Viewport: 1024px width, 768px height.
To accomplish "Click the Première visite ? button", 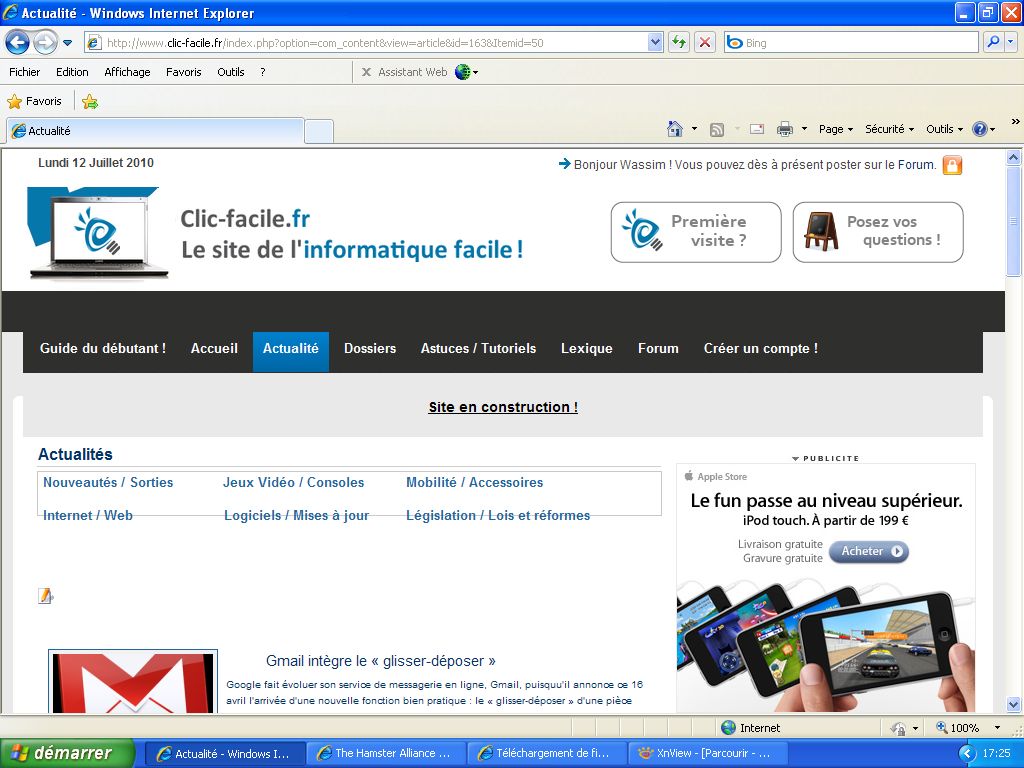I will pyautogui.click(x=696, y=232).
